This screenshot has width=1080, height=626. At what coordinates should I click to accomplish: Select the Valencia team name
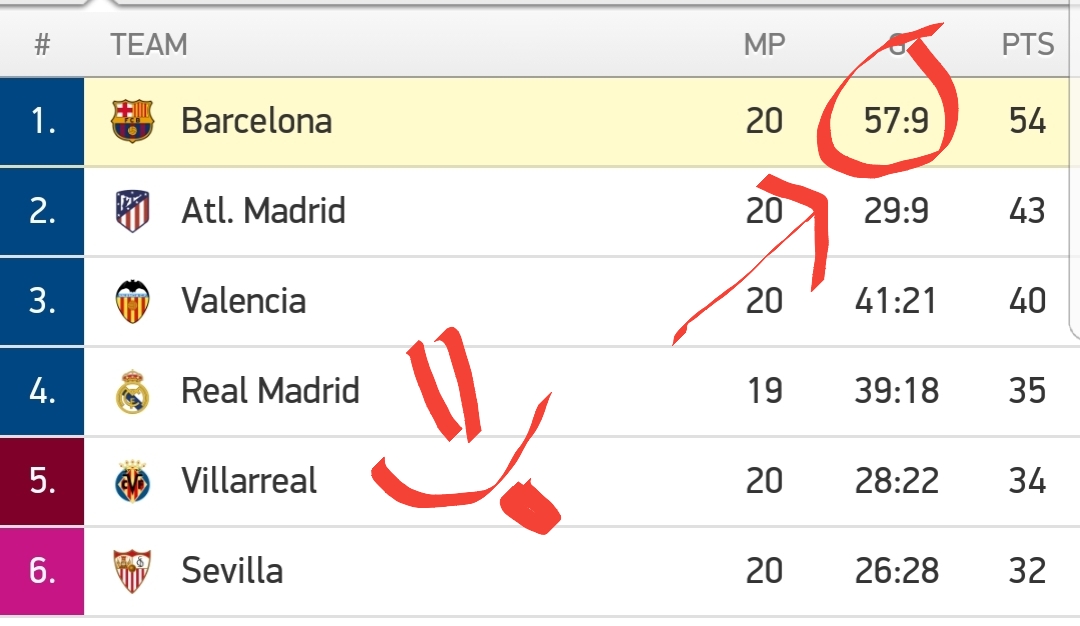click(x=243, y=301)
